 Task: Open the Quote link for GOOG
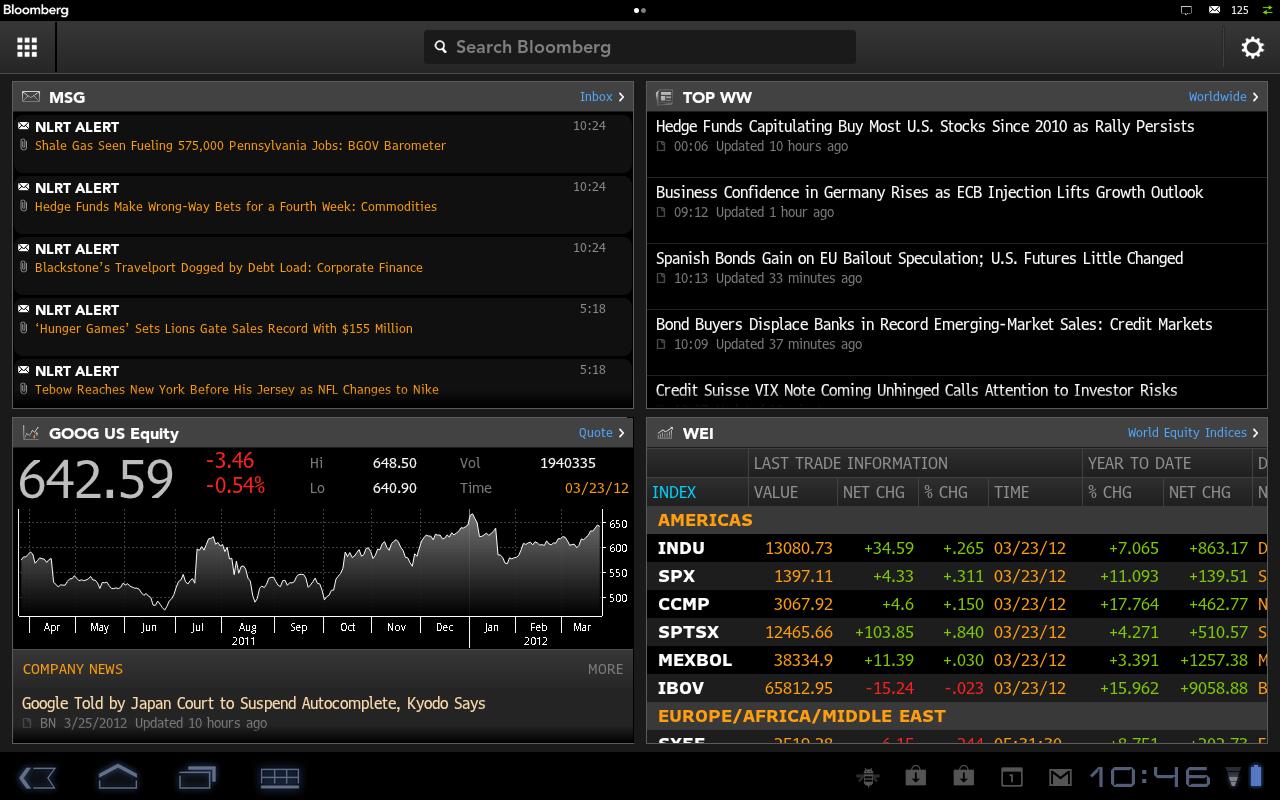coord(596,433)
